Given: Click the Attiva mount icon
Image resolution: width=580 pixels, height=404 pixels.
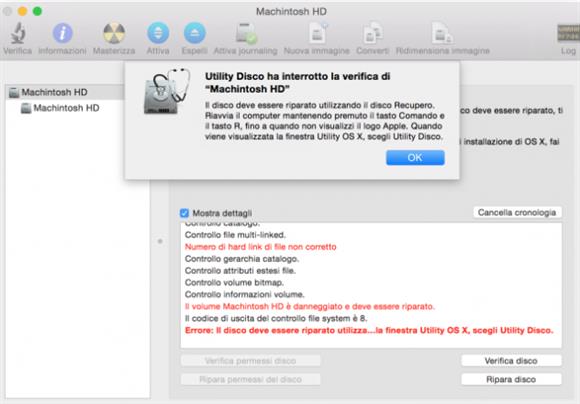Looking at the screenshot, I should click(158, 33).
